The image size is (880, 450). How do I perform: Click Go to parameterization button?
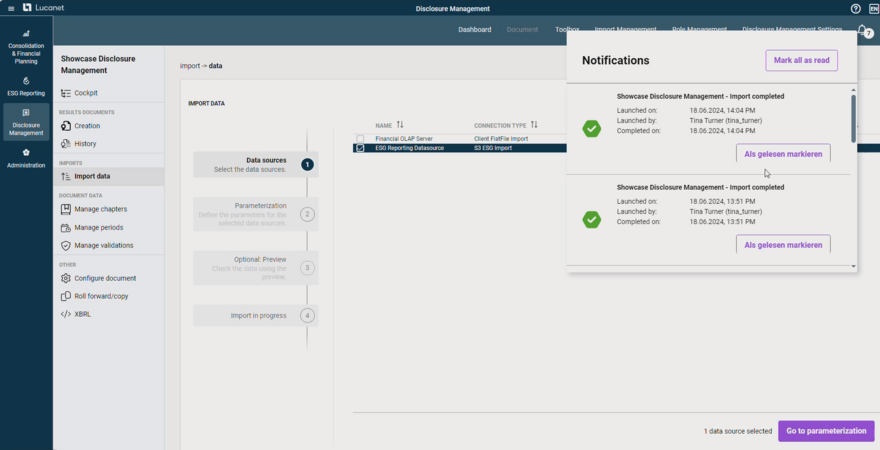point(826,431)
